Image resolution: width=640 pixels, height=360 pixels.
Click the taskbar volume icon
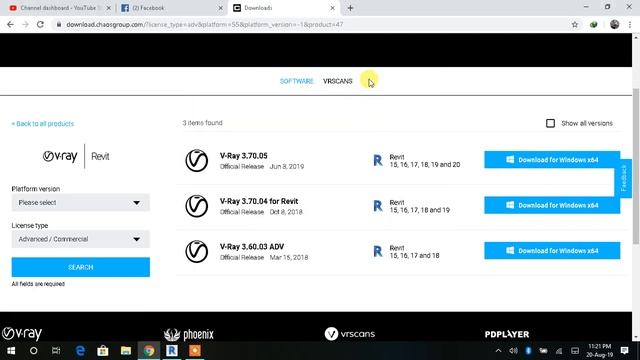coord(513,351)
